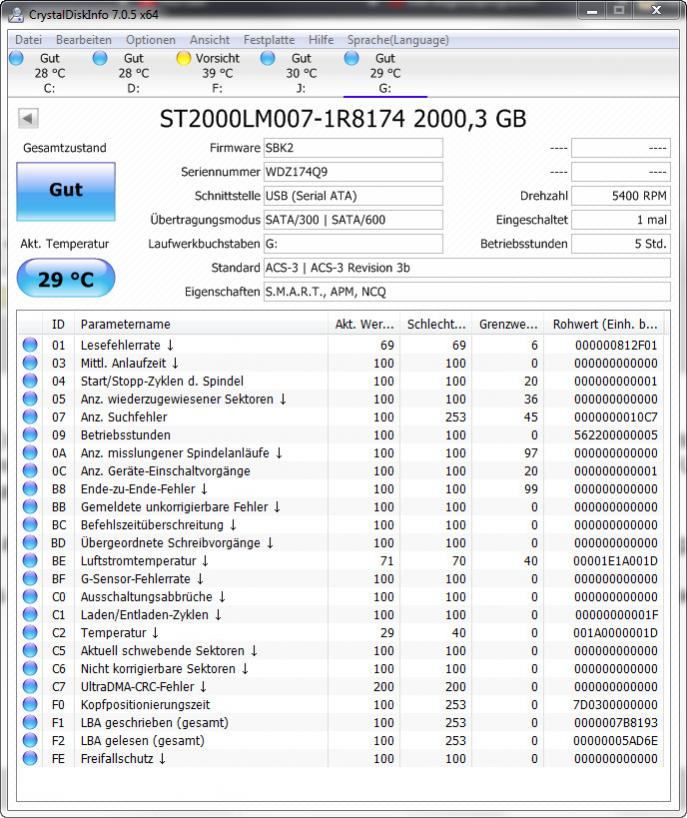Click the previous disk arrow button

click(x=28, y=118)
